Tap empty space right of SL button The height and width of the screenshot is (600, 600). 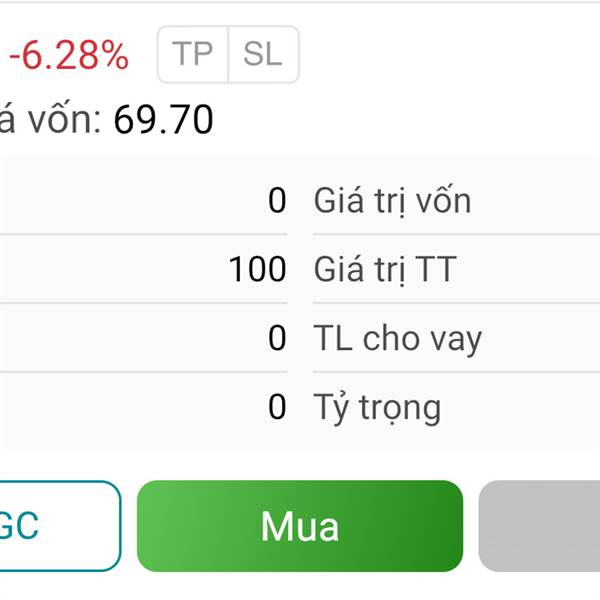pos(450,55)
